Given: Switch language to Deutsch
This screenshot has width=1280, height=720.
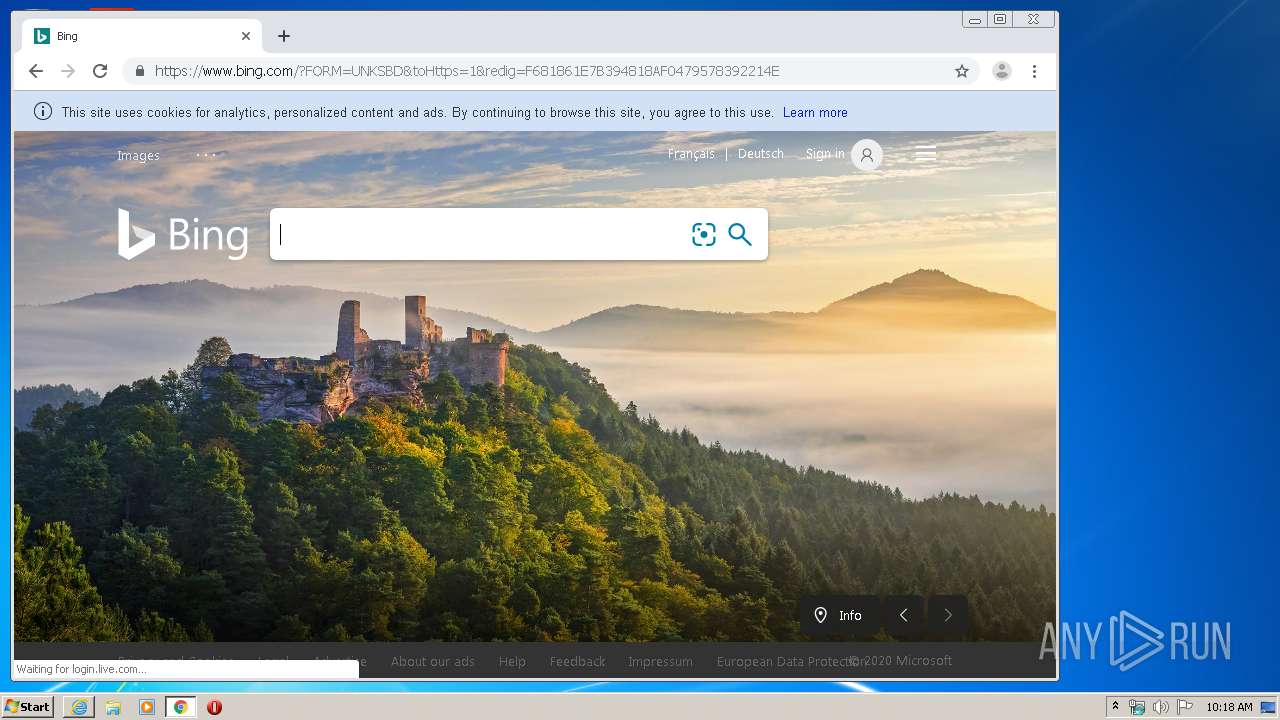Looking at the screenshot, I should pyautogui.click(x=761, y=154).
